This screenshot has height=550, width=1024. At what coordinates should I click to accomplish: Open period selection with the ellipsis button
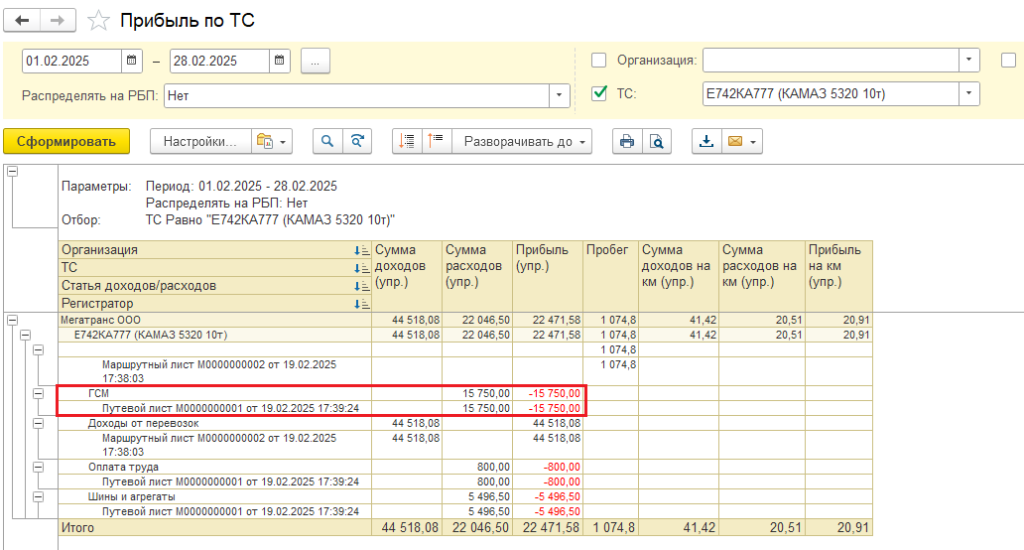pyautogui.click(x=315, y=61)
